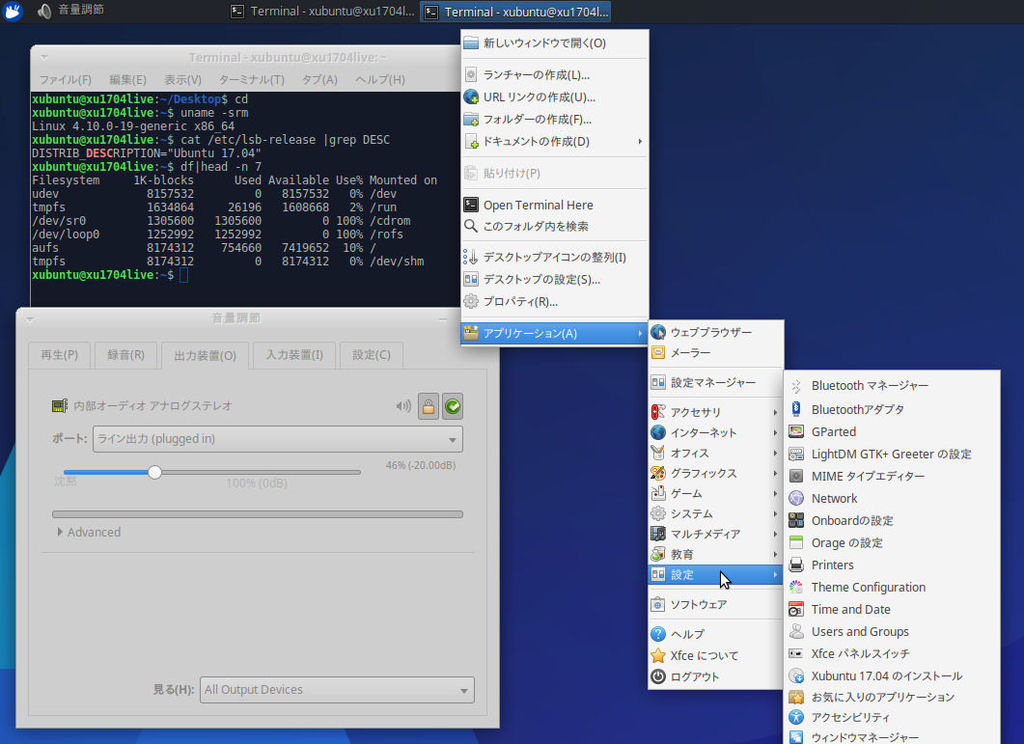Start Xubuntu 17.04 のインストール
The height and width of the screenshot is (744, 1024).
click(x=891, y=675)
